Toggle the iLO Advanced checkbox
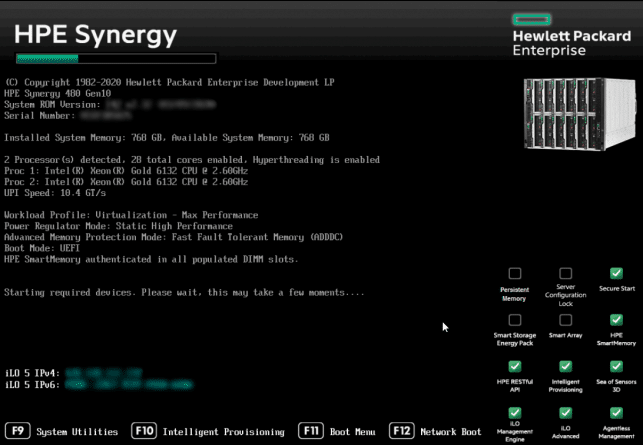Screen dimensions: 643x445 click(565, 413)
